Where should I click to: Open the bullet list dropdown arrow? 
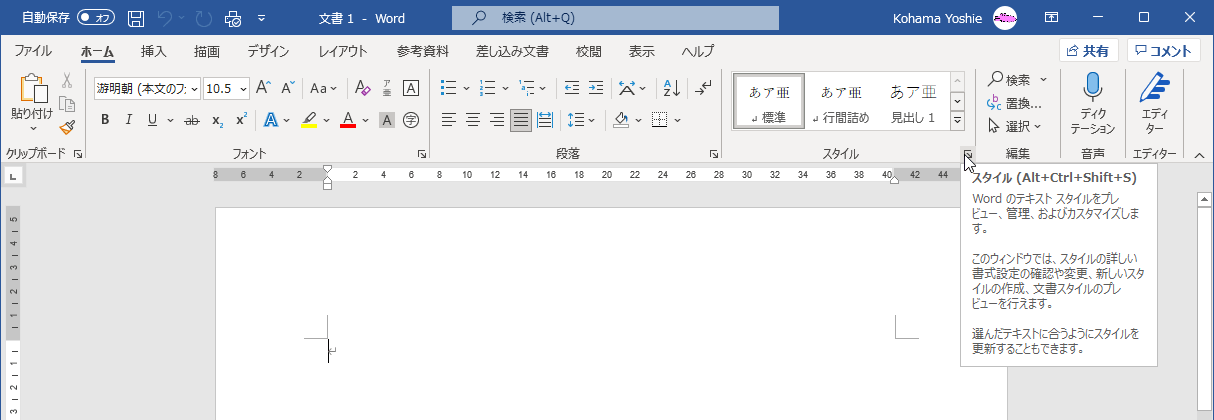coord(468,88)
